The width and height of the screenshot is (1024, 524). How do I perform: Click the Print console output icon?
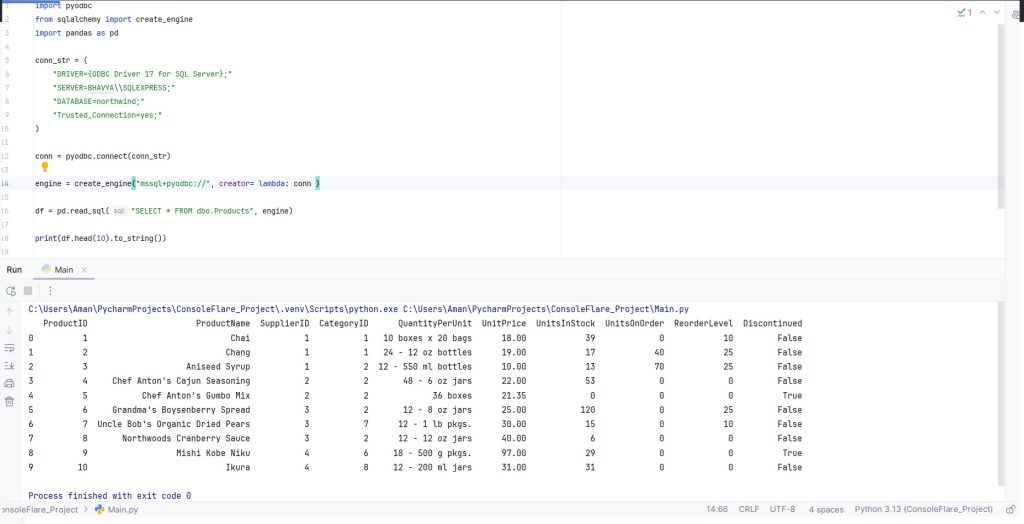point(9,384)
